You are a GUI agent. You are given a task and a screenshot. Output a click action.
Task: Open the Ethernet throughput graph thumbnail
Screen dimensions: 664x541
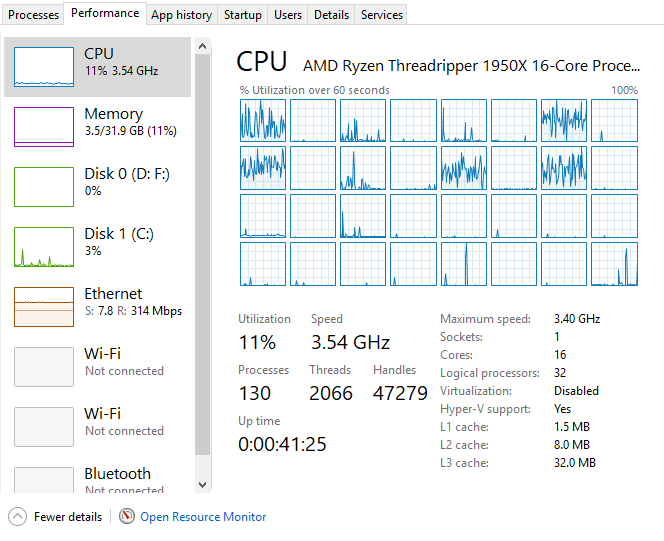click(x=43, y=306)
